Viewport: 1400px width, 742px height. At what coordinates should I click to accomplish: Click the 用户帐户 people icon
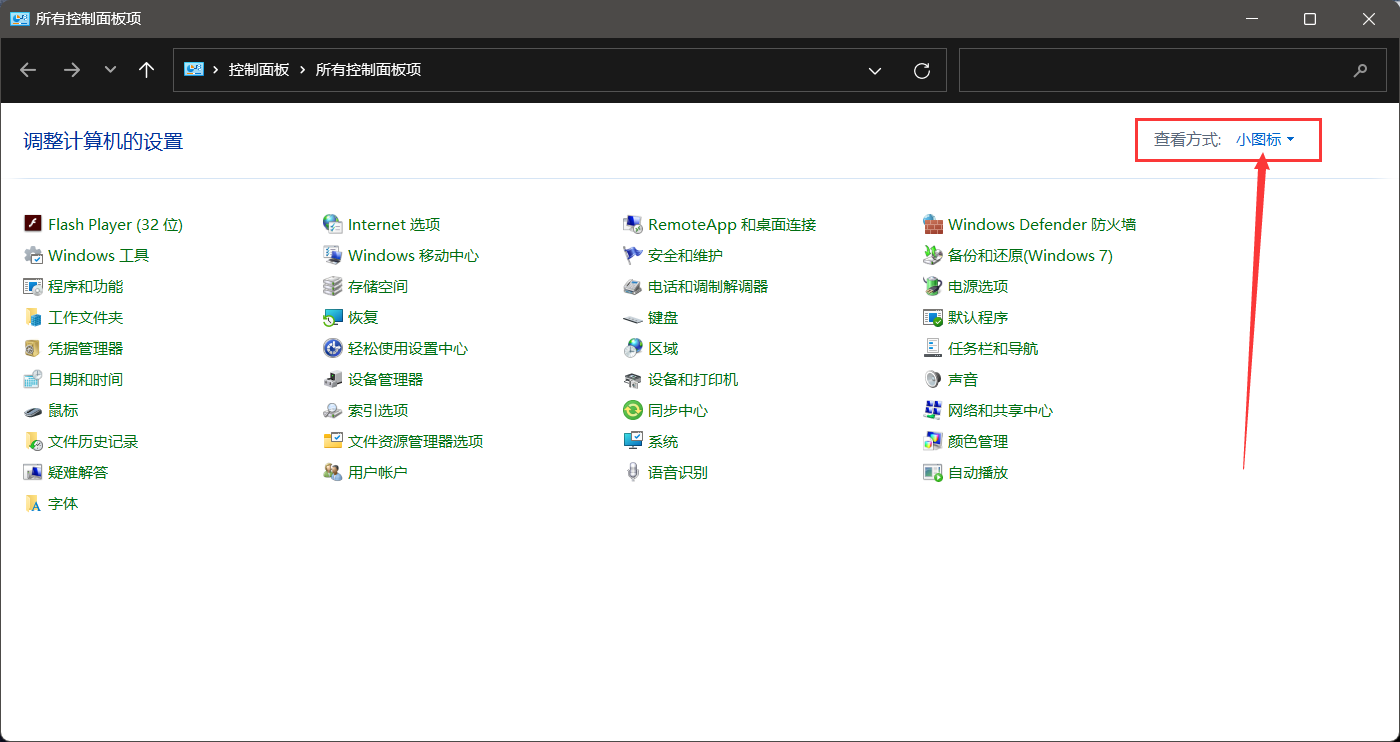pos(333,472)
